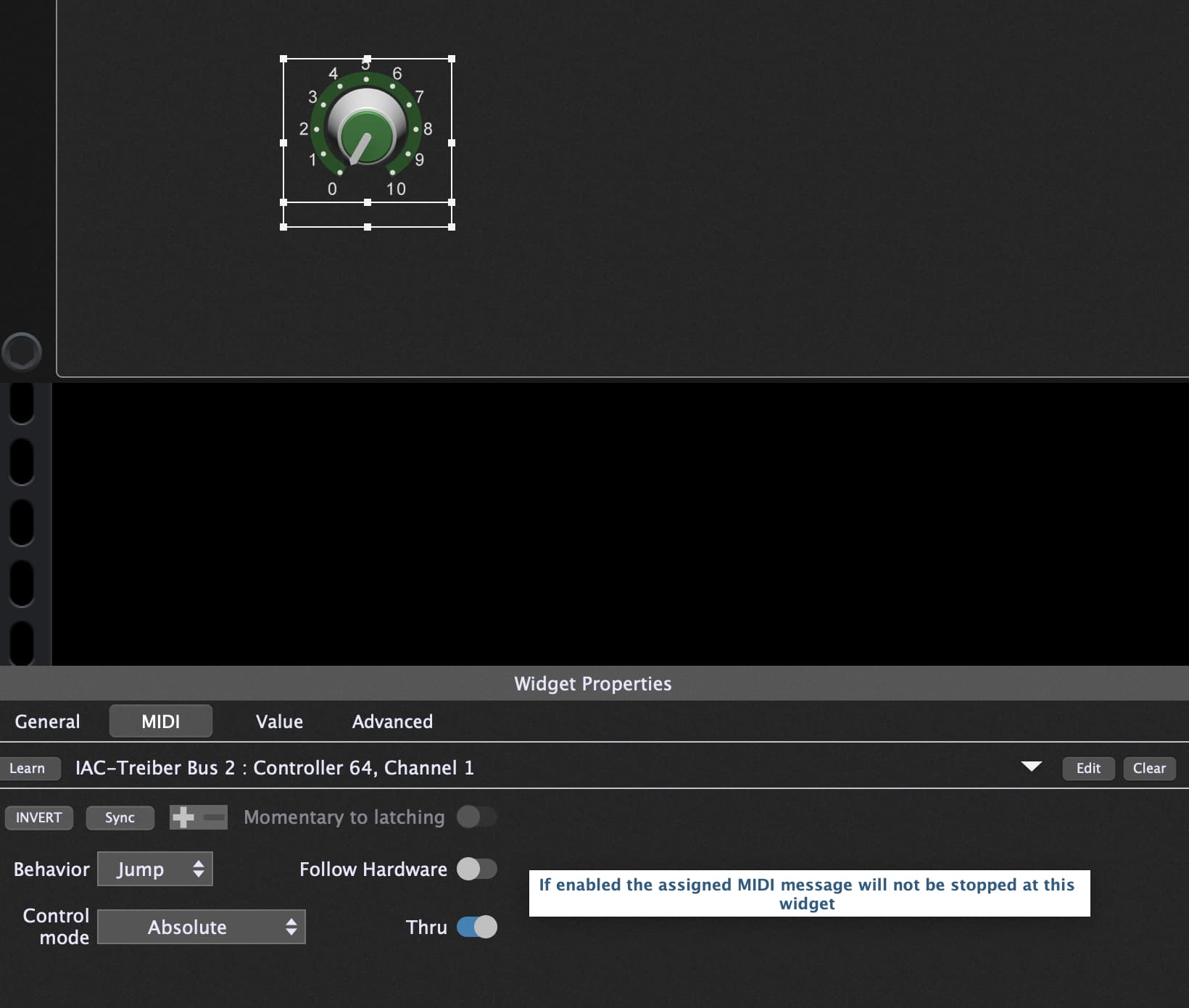Click the minus icon beside Sync

point(214,817)
